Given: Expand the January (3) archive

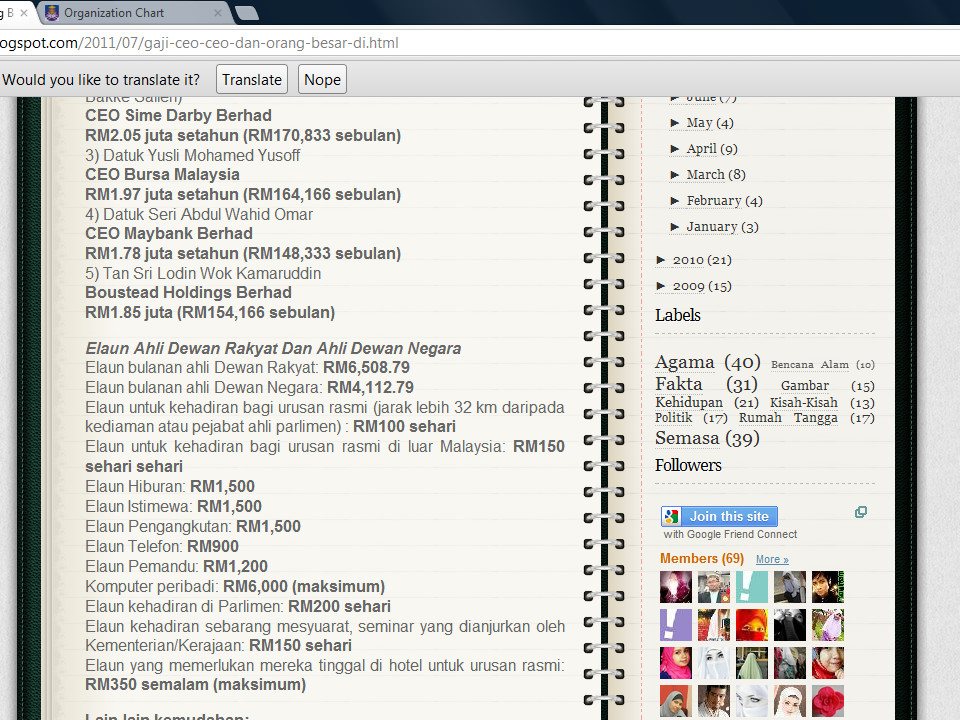Looking at the screenshot, I should [x=675, y=227].
